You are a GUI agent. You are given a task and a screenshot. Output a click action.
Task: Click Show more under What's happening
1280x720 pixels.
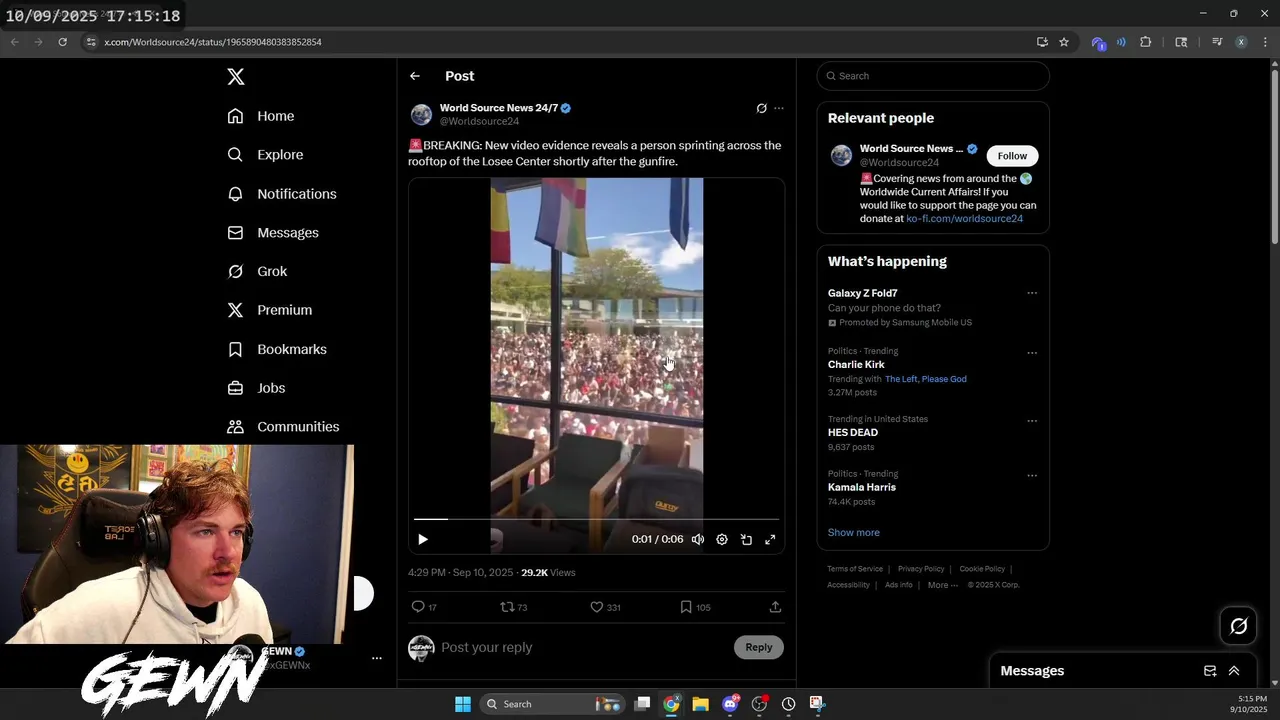(x=854, y=533)
